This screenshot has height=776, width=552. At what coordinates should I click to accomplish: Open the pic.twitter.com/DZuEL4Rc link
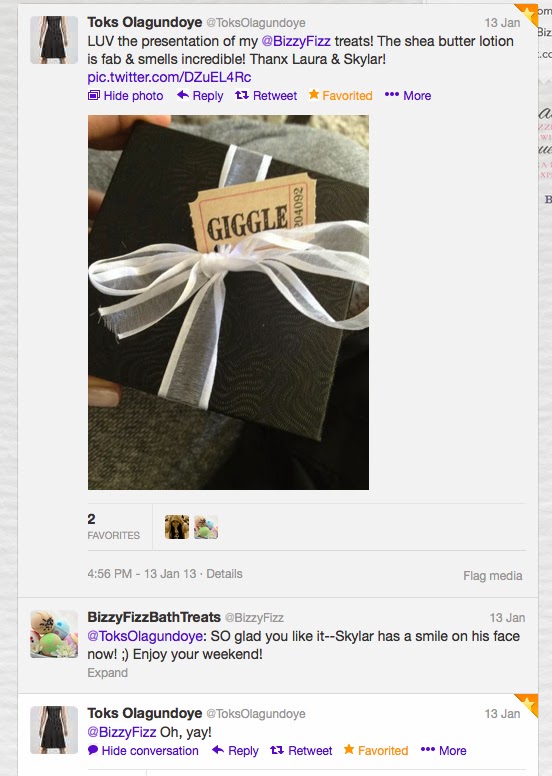169,77
